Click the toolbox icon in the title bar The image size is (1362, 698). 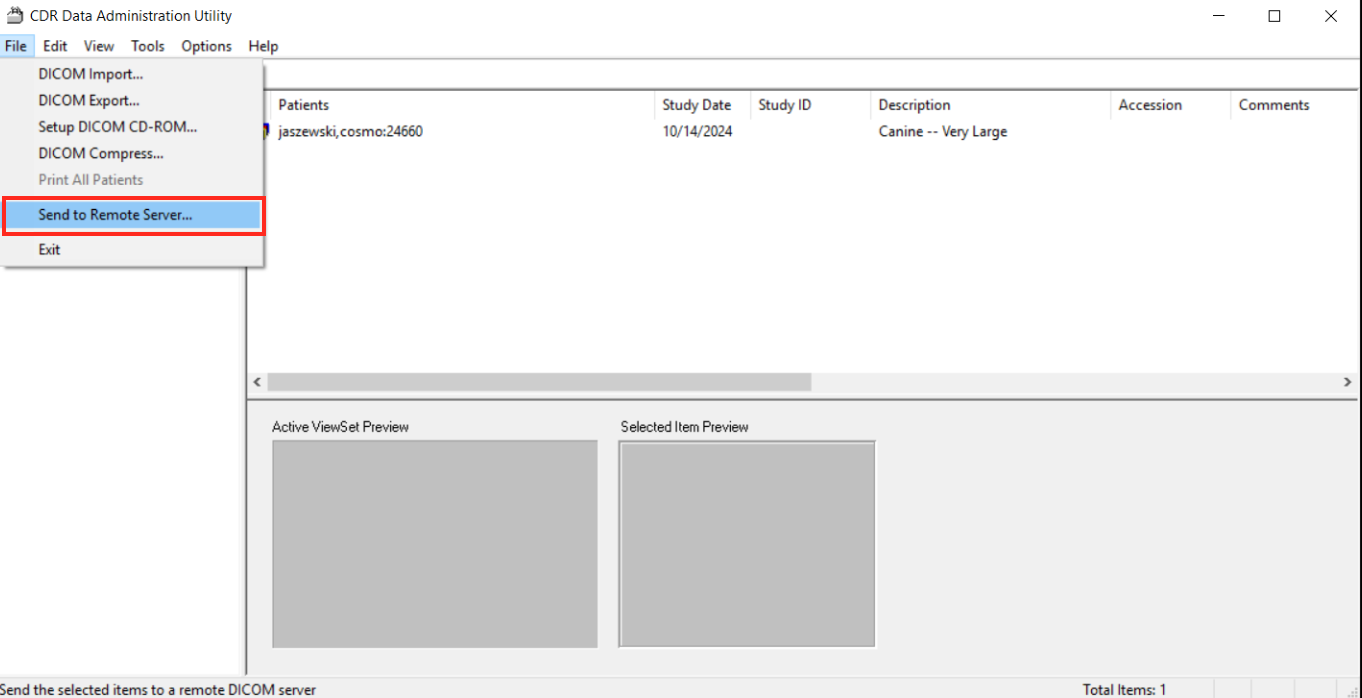pyautogui.click(x=13, y=15)
